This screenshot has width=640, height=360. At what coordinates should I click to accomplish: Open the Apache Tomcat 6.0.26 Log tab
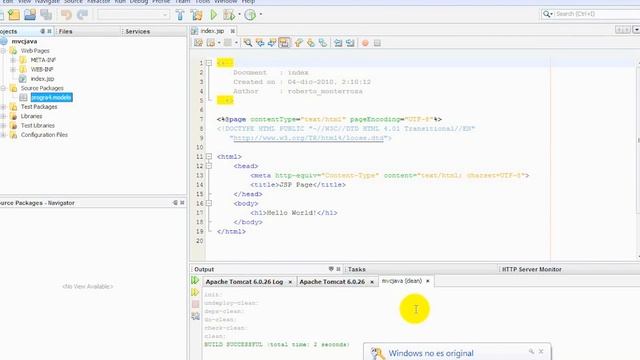[244, 282]
